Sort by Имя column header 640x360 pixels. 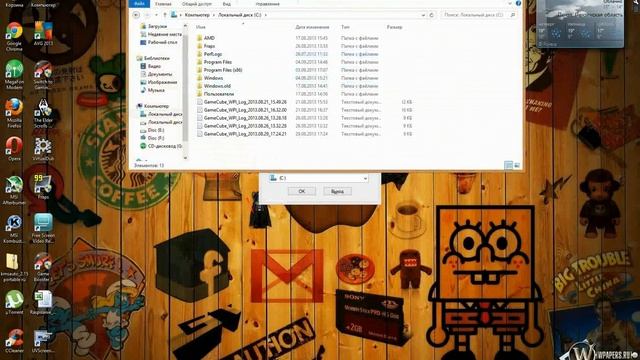pyautogui.click(x=200, y=27)
